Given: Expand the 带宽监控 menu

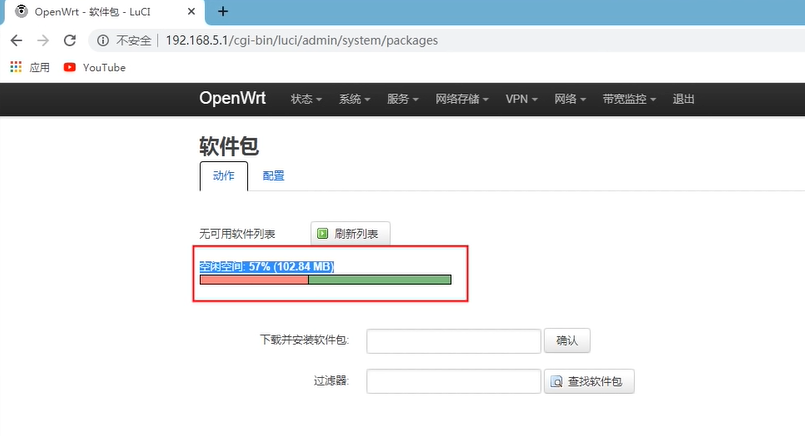Looking at the screenshot, I should click(629, 99).
